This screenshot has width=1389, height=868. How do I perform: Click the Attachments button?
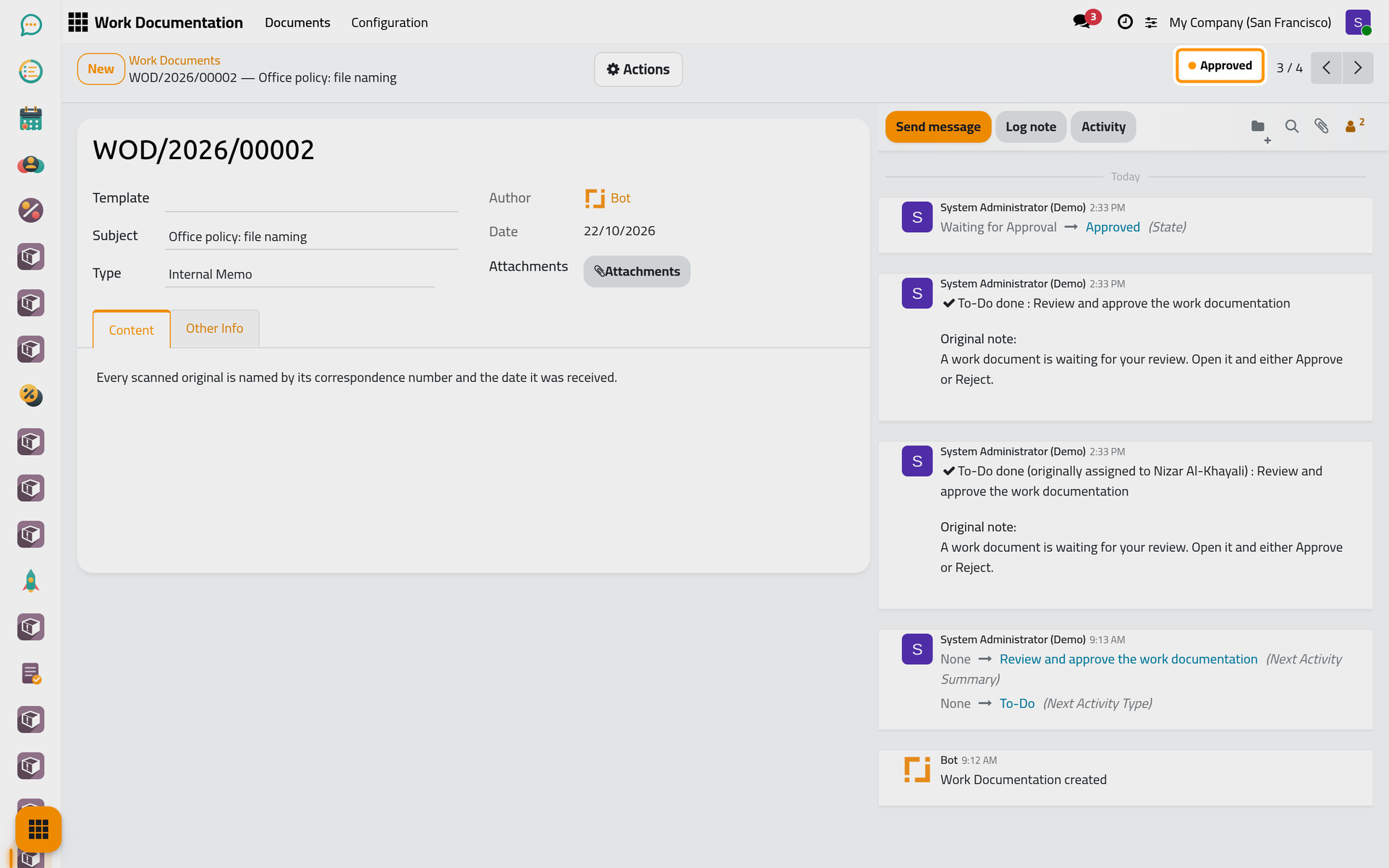(637, 271)
